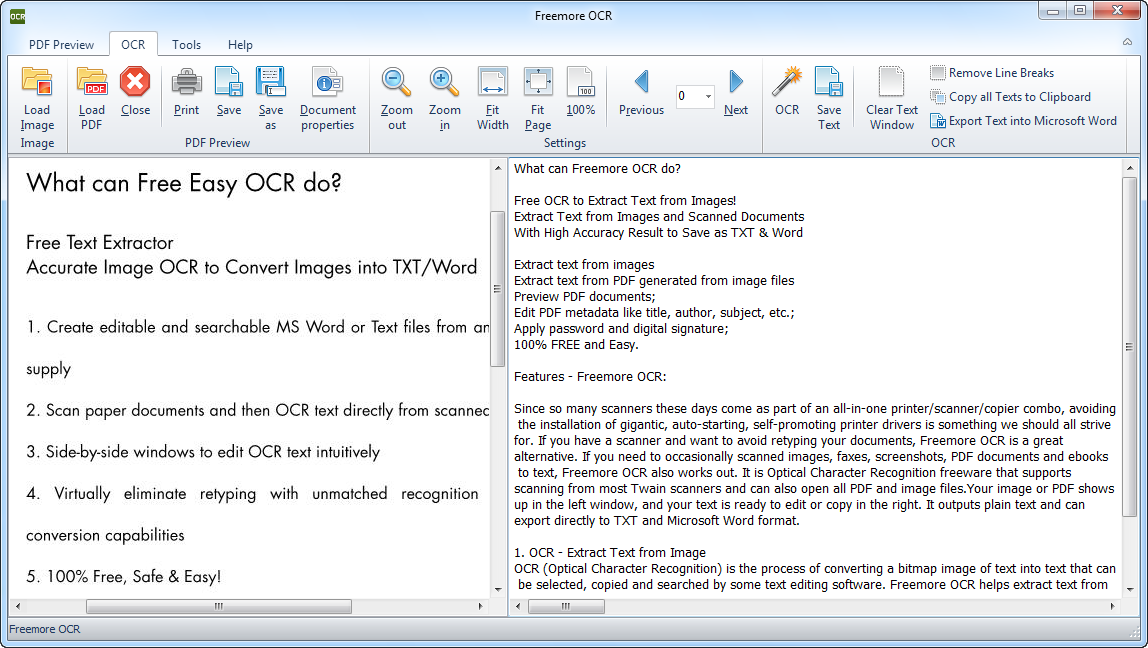This screenshot has height=648, width=1148.
Task: Click the 'What can Freemore OCR do?' text line
Action: 597,168
